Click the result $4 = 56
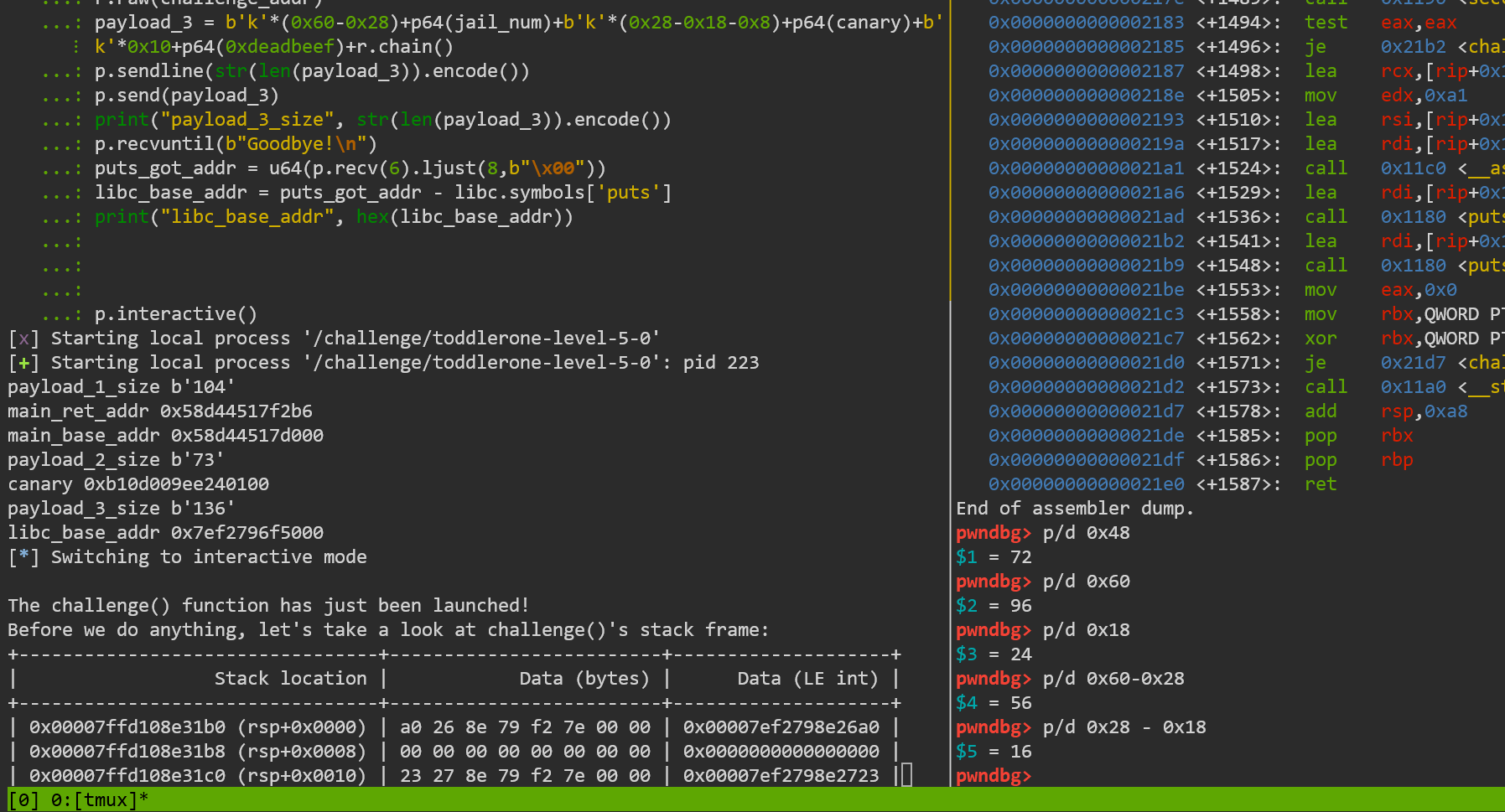1505x812 pixels. pos(994,703)
